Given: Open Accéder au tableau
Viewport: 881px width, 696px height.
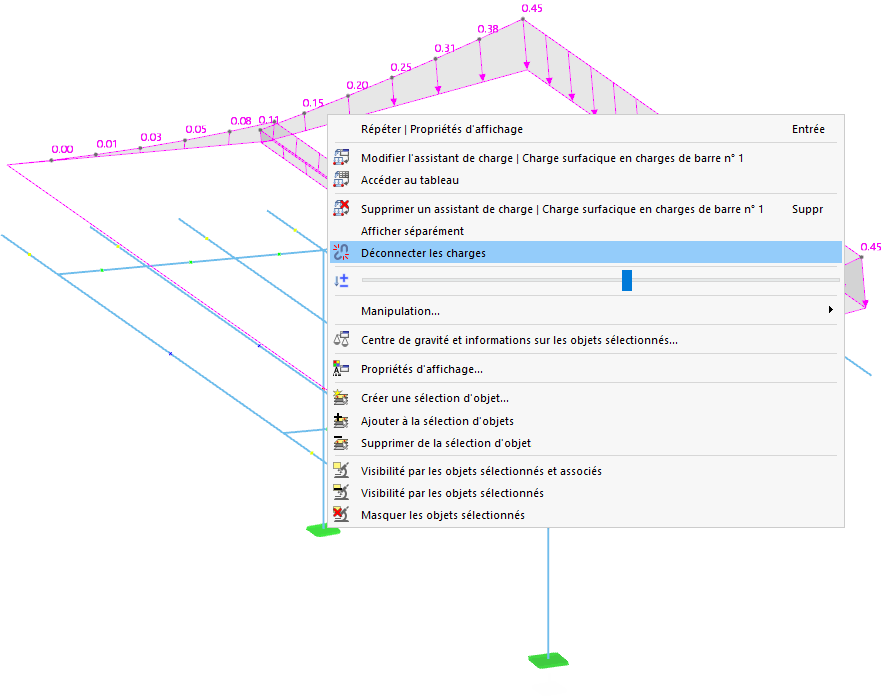Looking at the screenshot, I should 586,180.
